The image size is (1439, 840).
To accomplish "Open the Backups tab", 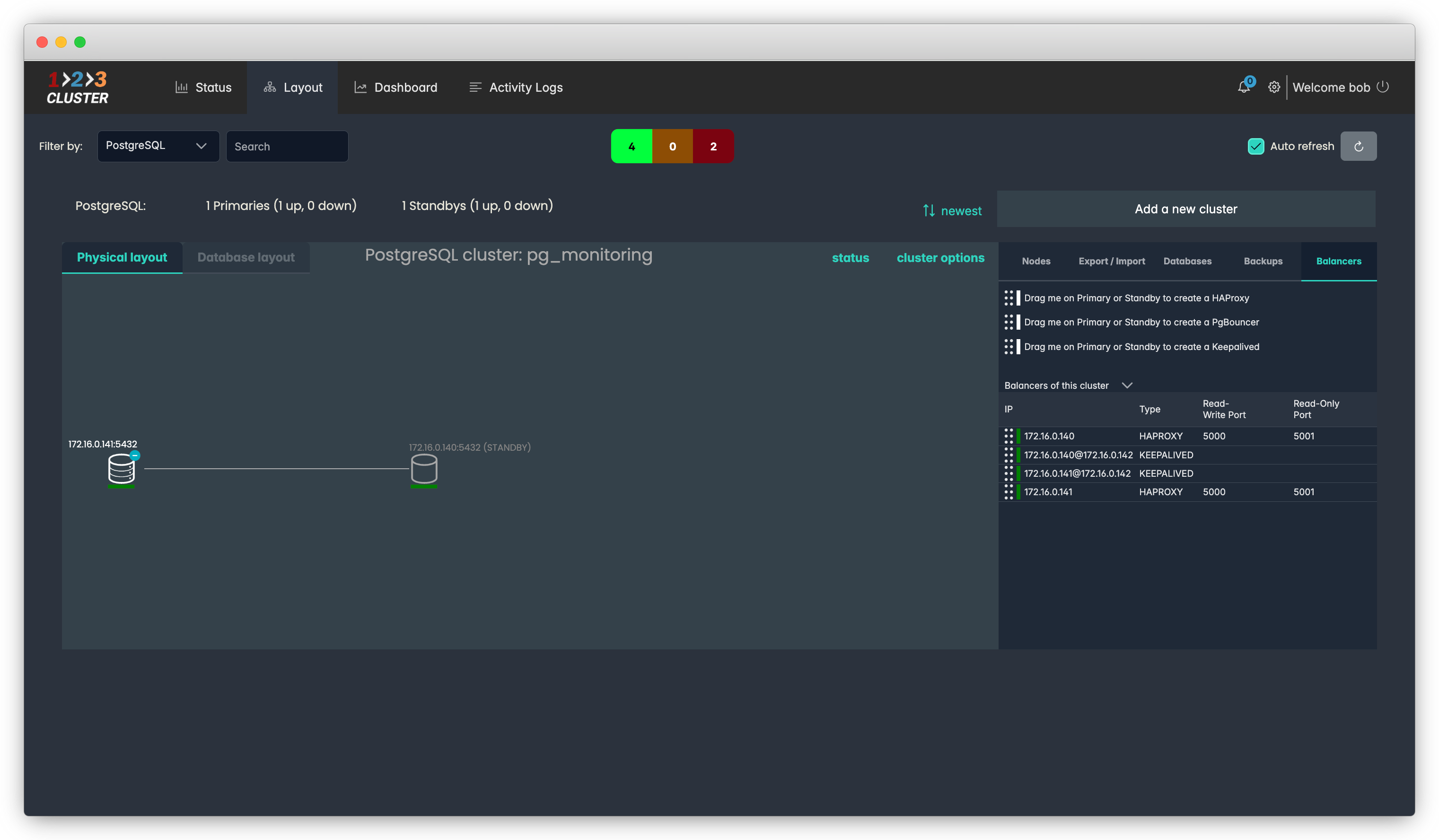I will 1263,261.
